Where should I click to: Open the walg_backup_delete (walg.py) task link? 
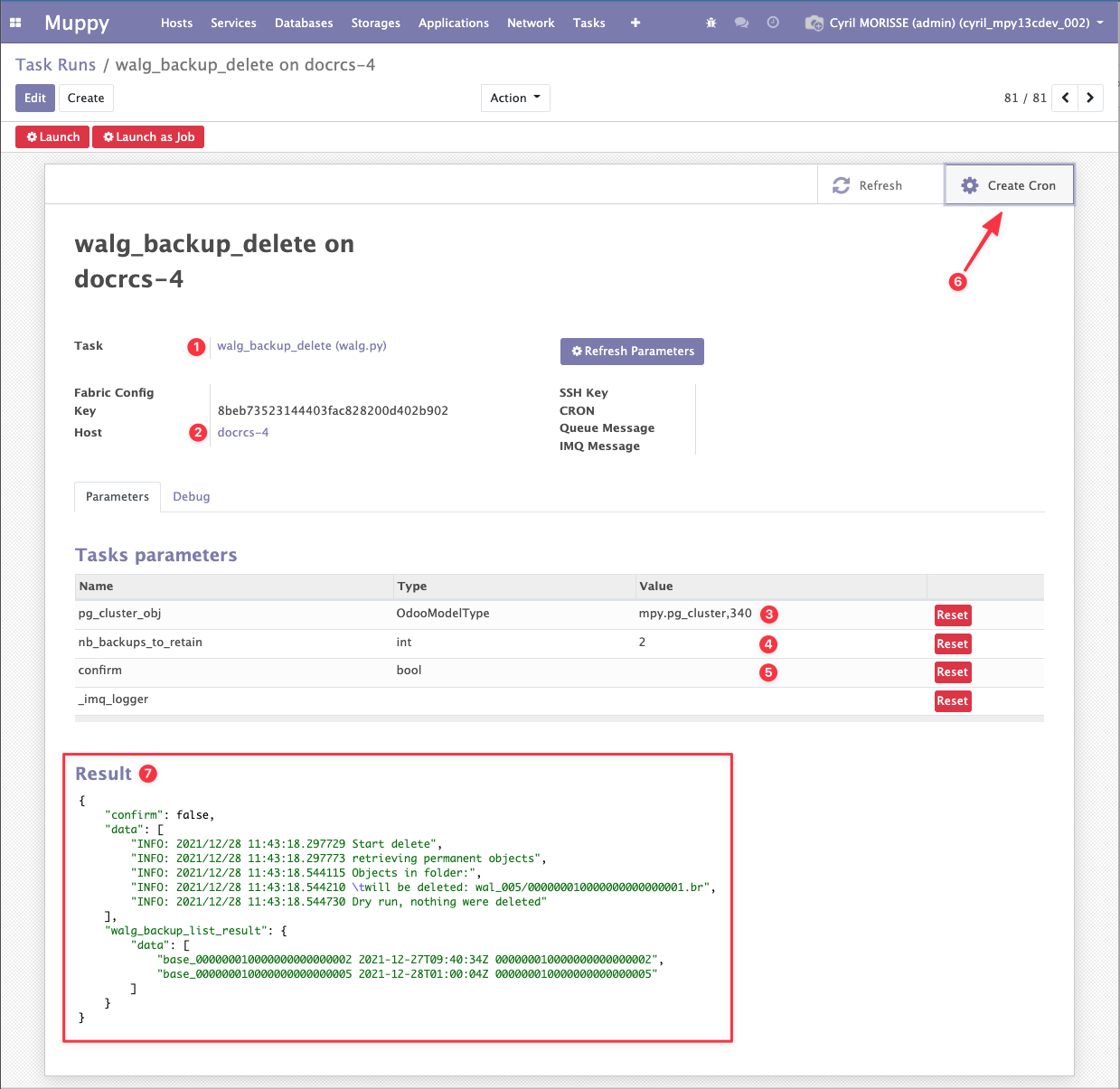click(302, 345)
